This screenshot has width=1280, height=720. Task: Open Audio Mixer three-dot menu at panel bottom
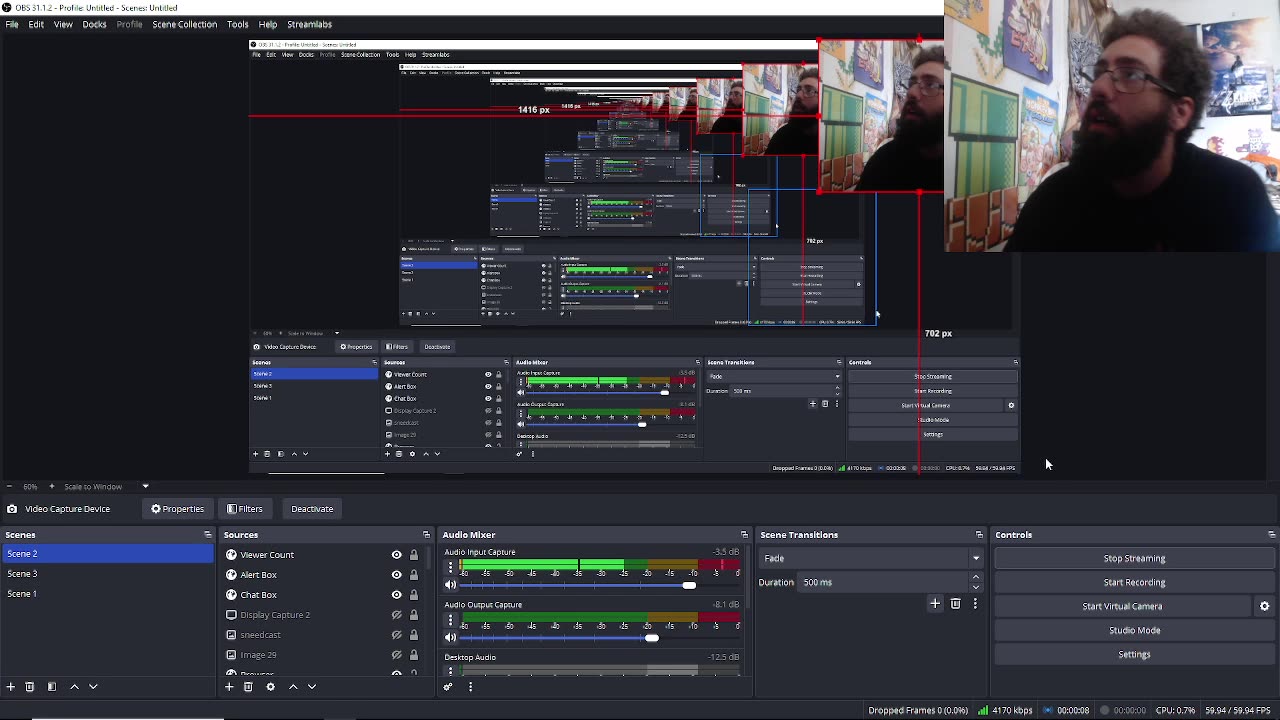coord(470,687)
